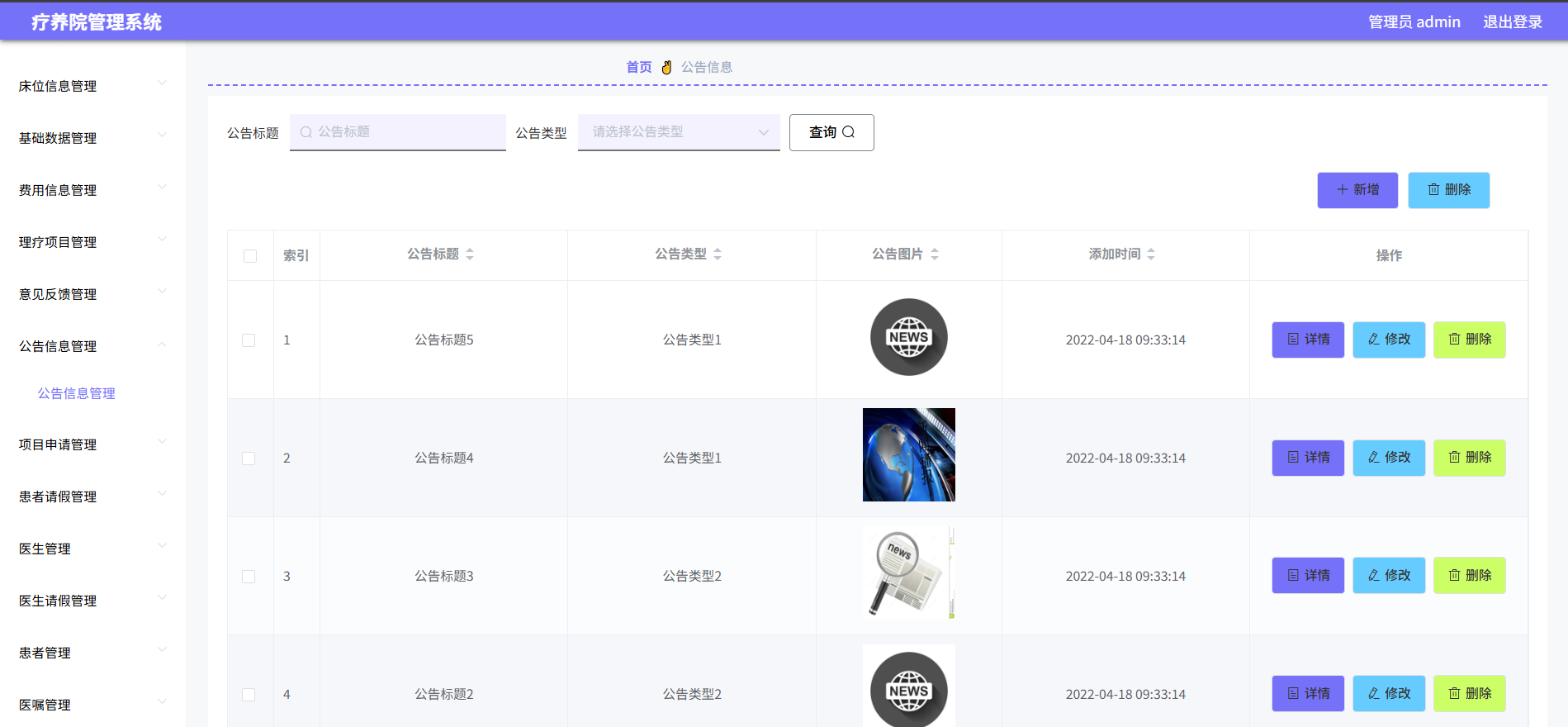Edit the 公告标题2 row
1568x727 pixels.
click(1389, 694)
